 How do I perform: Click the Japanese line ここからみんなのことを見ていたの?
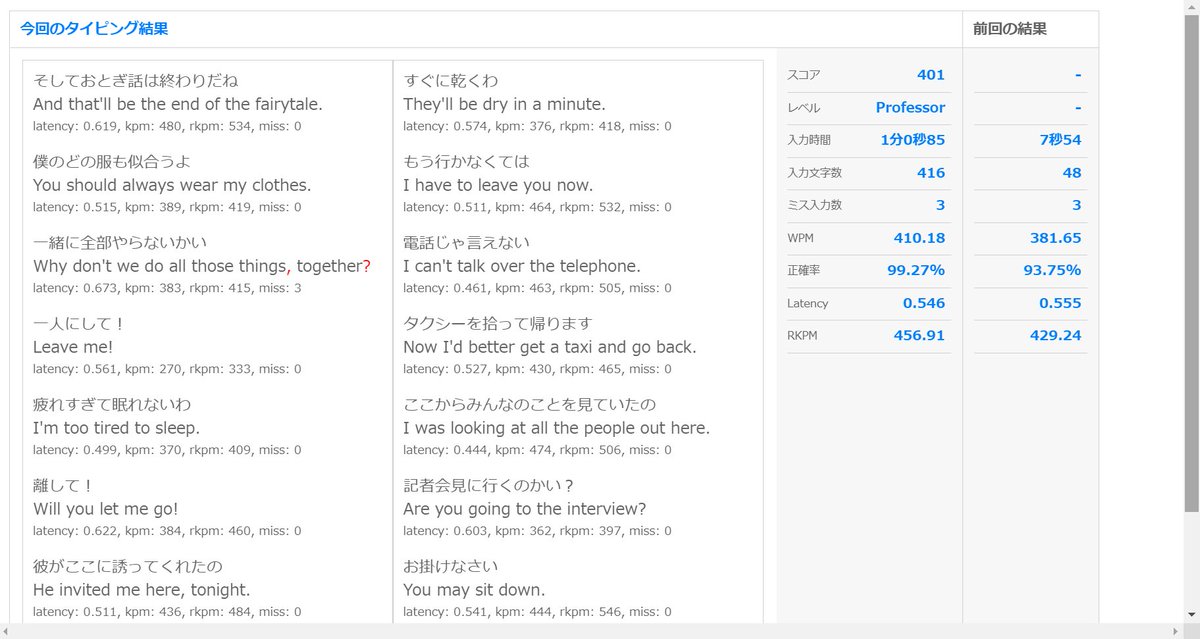(x=530, y=404)
